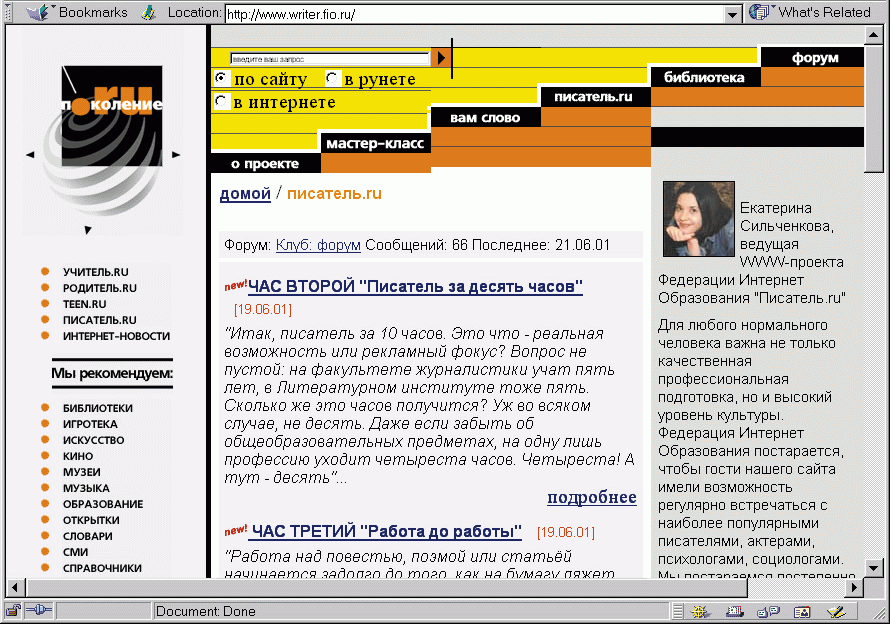
Task: Click the orange search arrow button
Action: coord(441,59)
